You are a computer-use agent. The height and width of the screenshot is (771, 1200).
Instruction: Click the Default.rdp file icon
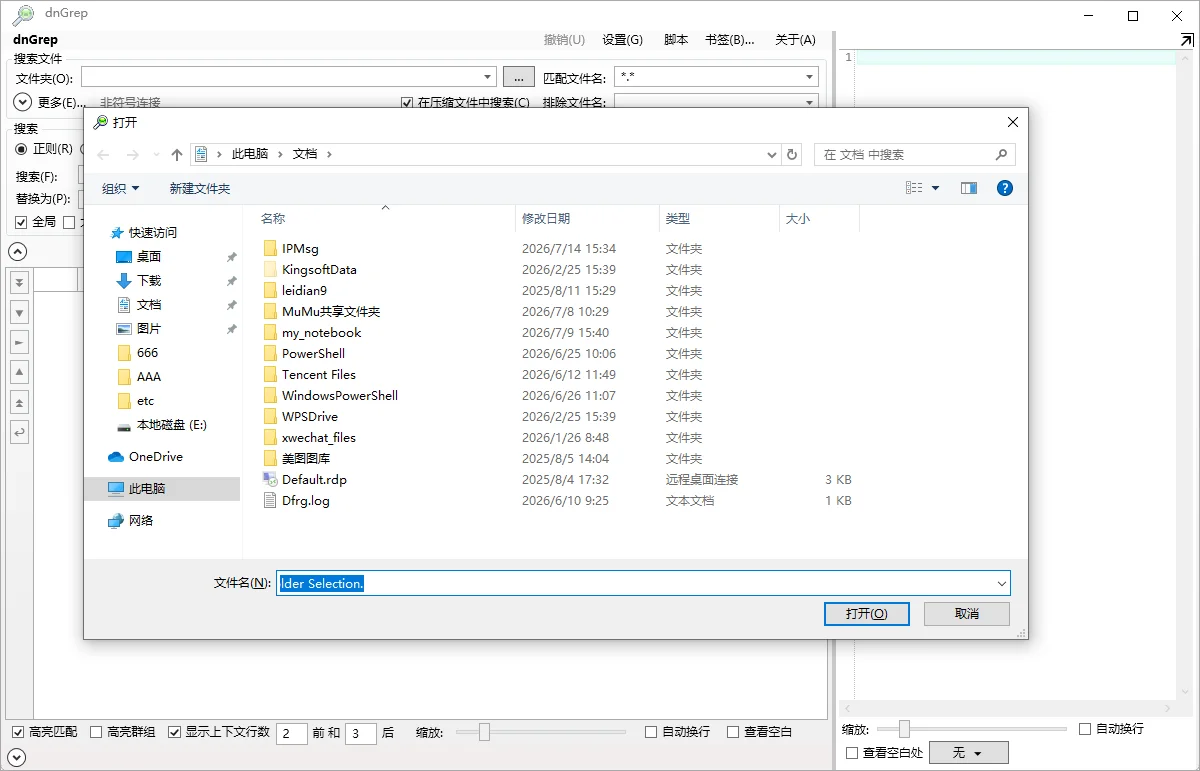point(270,479)
